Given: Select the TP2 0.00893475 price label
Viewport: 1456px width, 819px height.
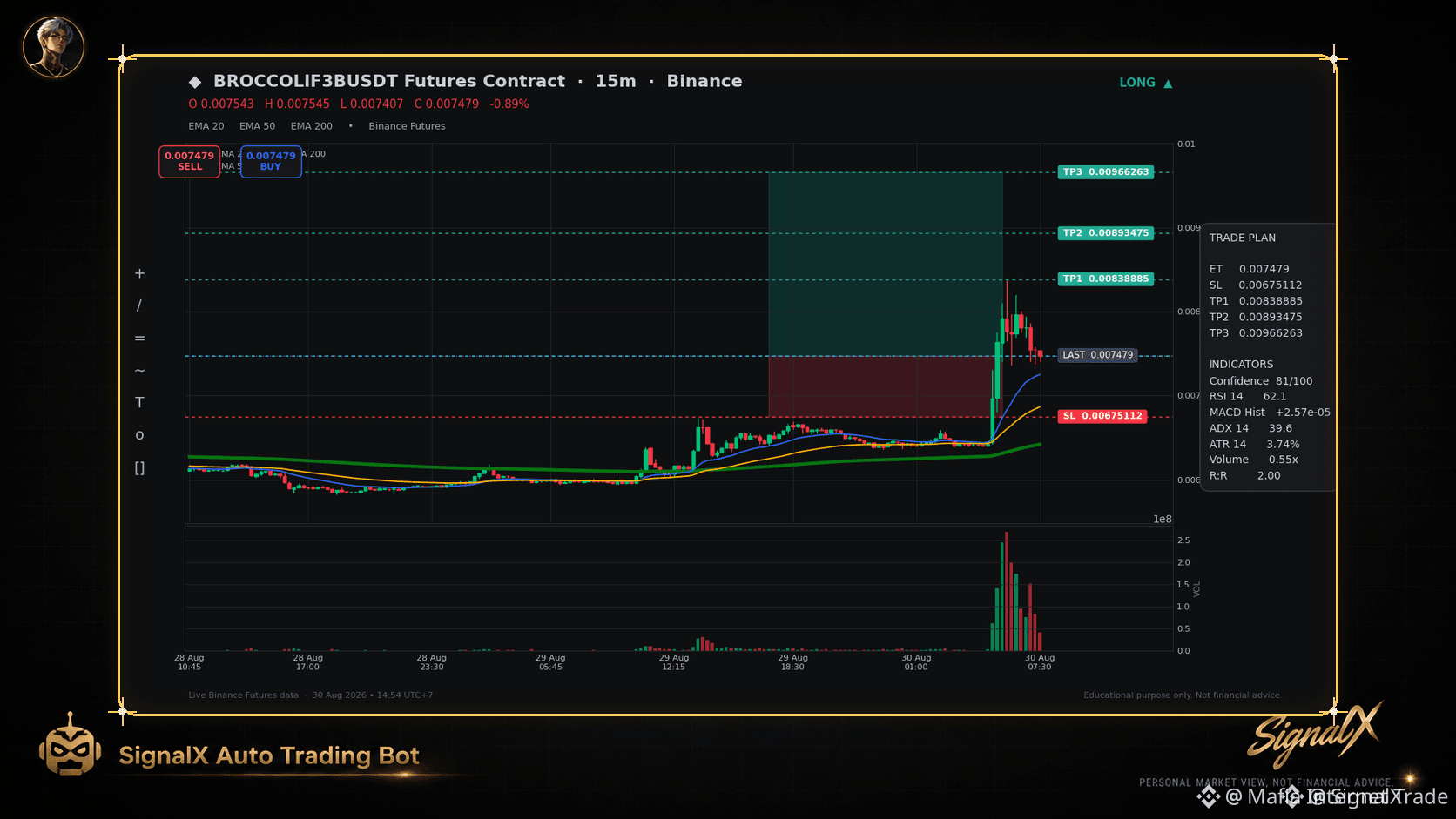Looking at the screenshot, I should 1106,233.
